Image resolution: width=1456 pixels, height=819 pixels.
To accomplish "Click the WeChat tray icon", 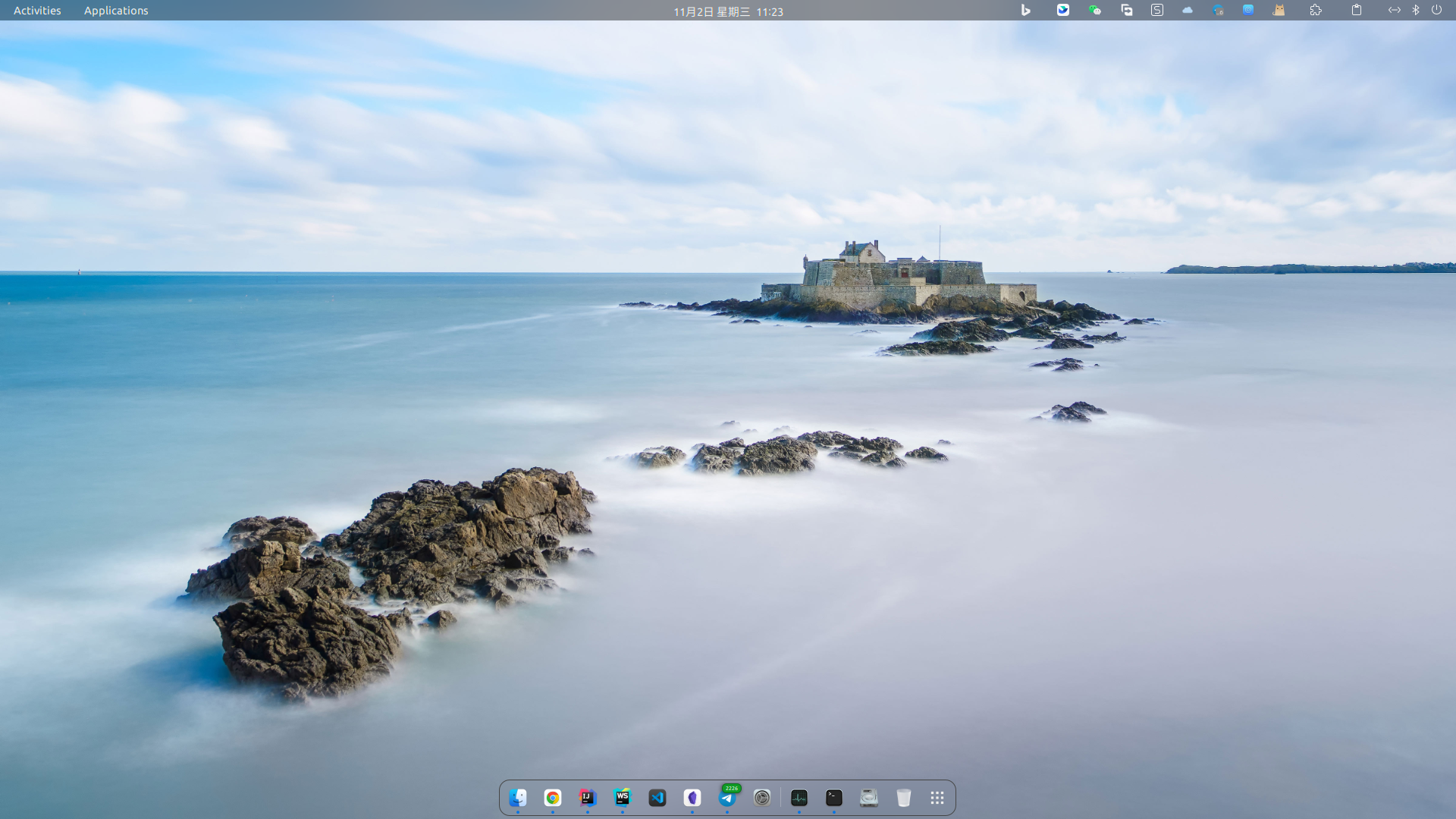I will coord(1094,10).
